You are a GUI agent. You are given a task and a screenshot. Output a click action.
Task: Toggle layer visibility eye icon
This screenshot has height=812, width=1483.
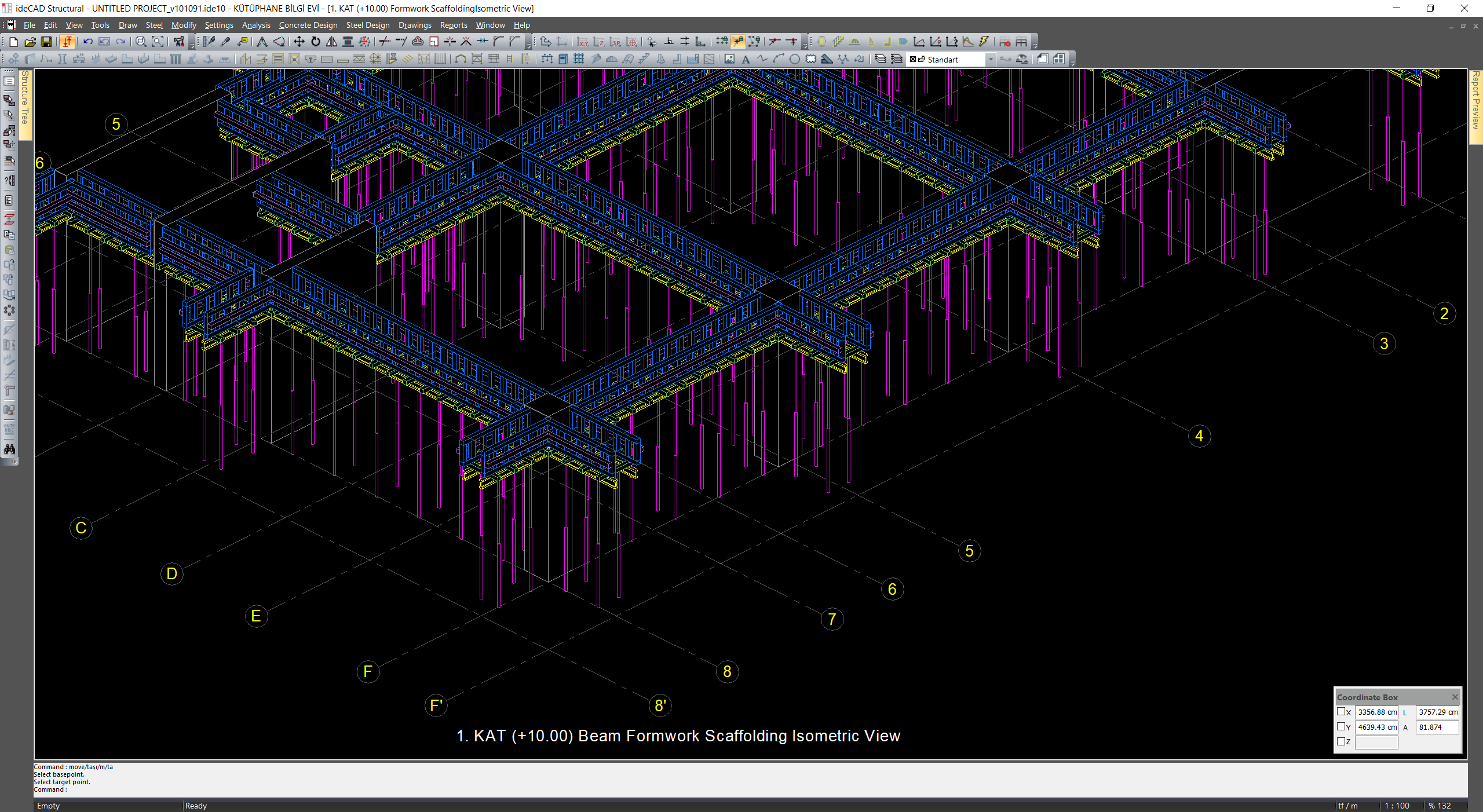pyautogui.click(x=1022, y=59)
